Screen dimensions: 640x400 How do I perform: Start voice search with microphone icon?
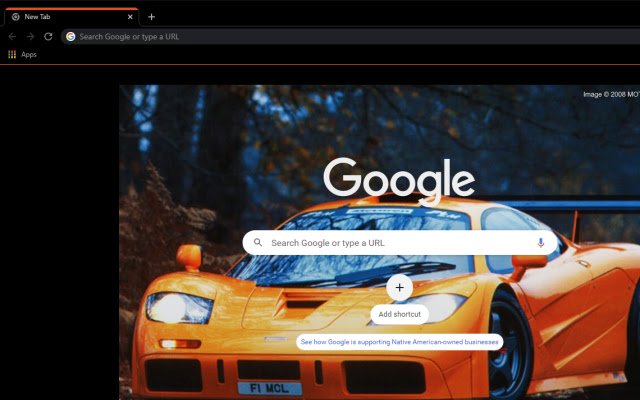pos(541,243)
